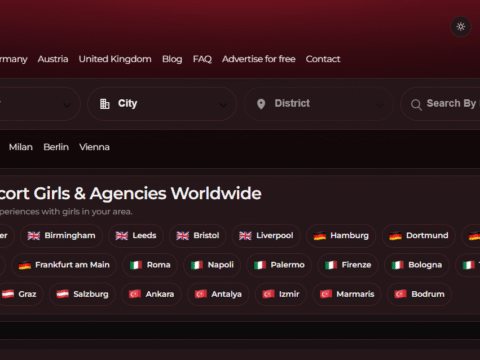Expand the District dropdown
This screenshot has height=360, width=480.
coord(318,104)
